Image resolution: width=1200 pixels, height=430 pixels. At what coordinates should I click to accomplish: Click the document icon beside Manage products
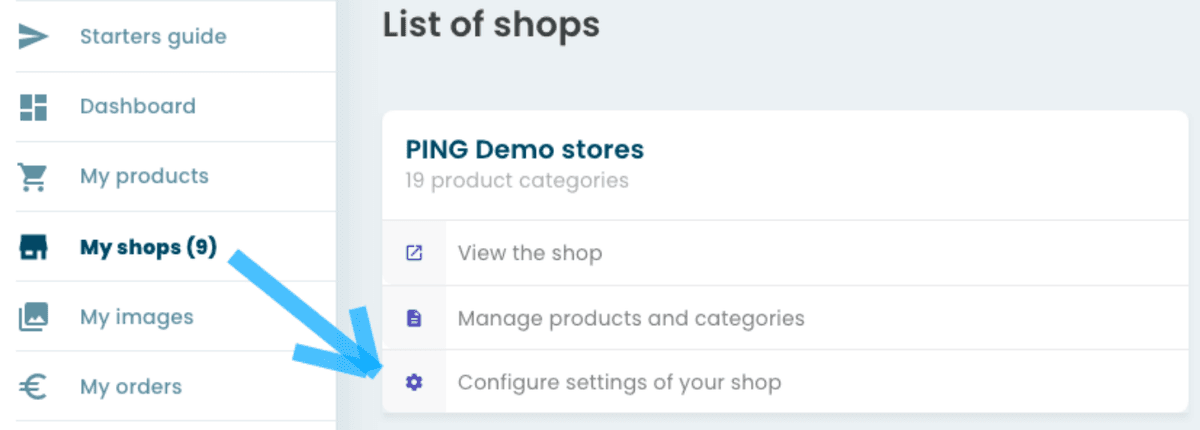pos(414,318)
